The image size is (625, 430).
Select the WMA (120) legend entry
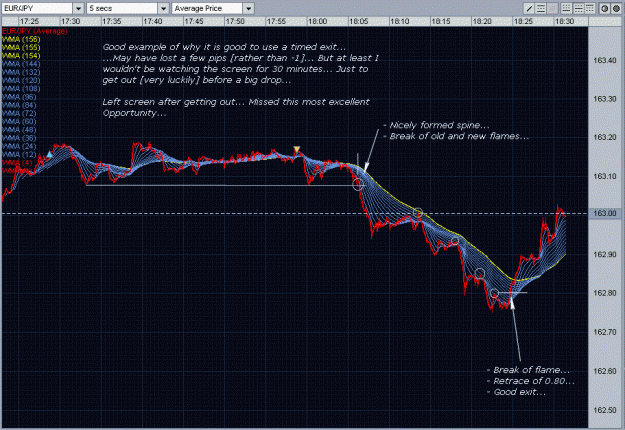tap(21, 81)
